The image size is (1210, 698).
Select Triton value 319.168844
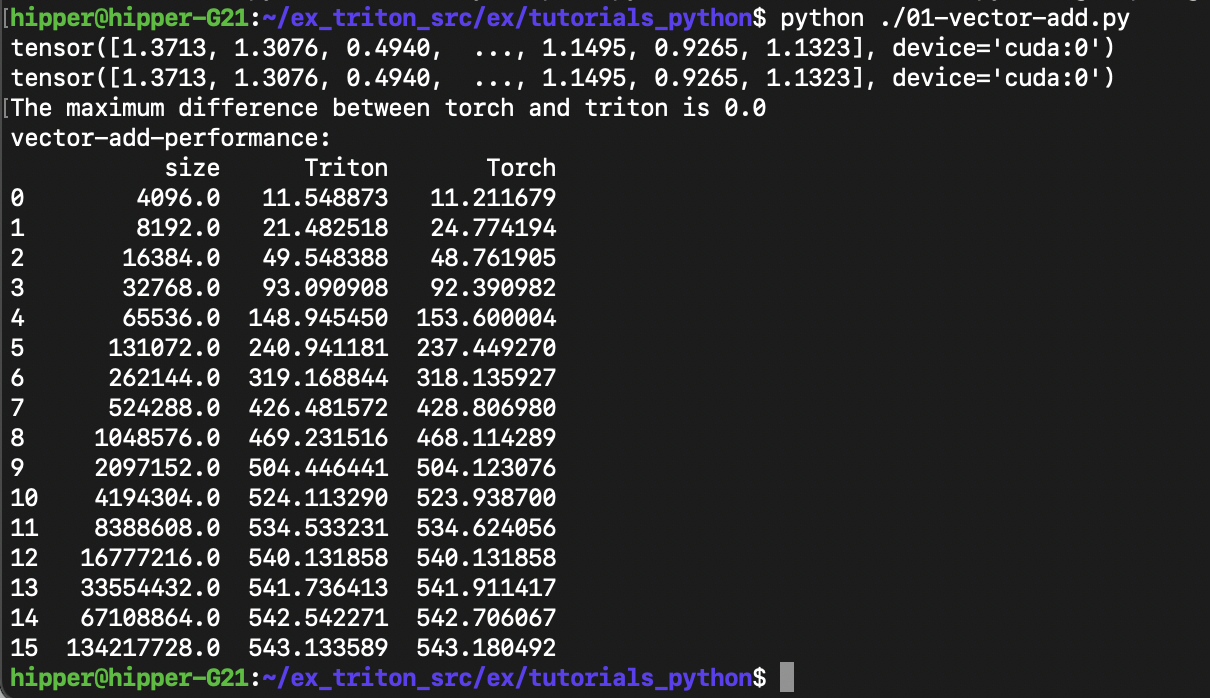(318, 378)
